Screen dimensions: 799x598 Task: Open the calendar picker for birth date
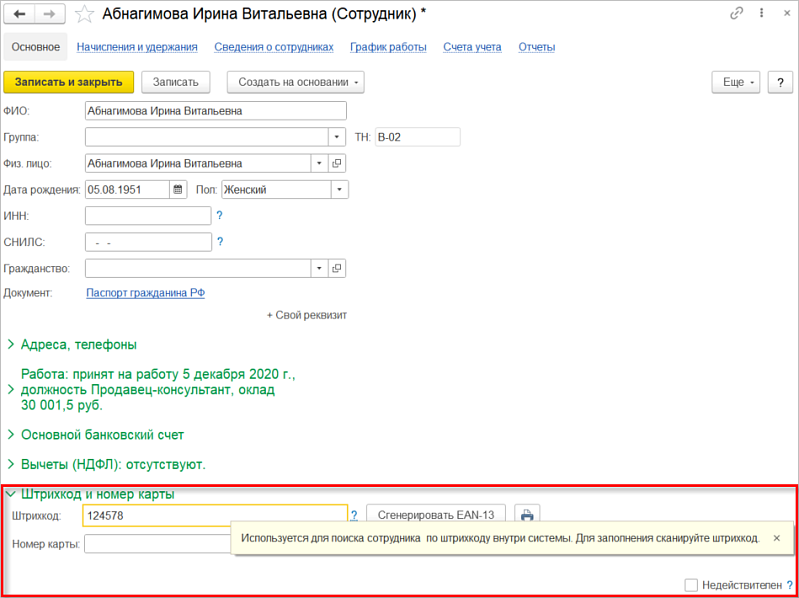[178, 189]
